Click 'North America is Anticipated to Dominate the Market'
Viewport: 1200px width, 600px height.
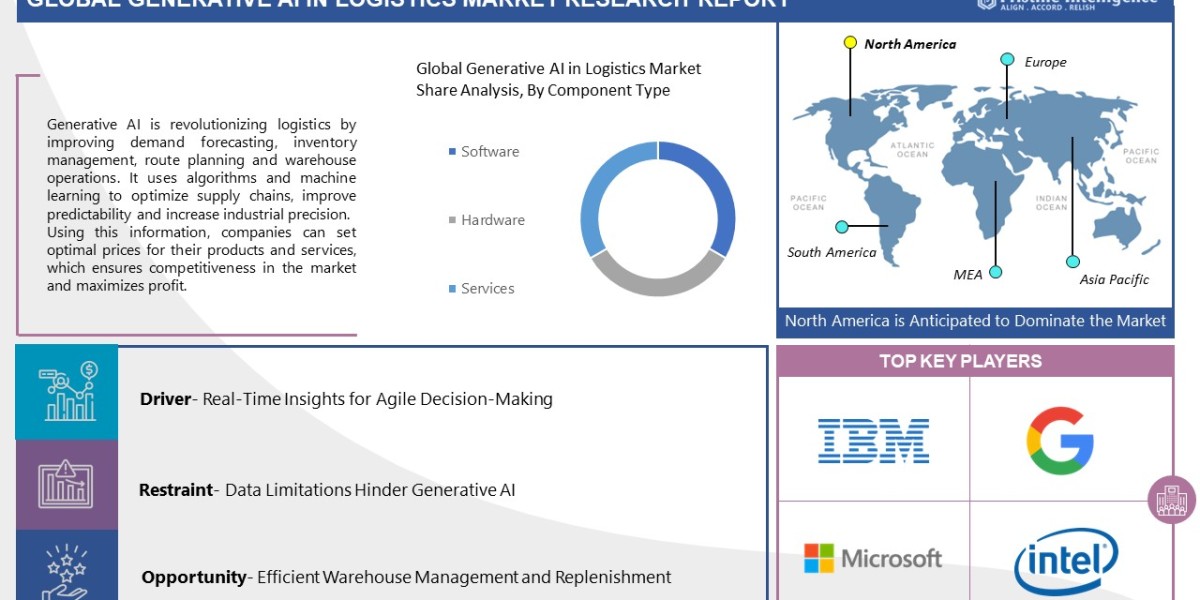pyautogui.click(x=975, y=321)
